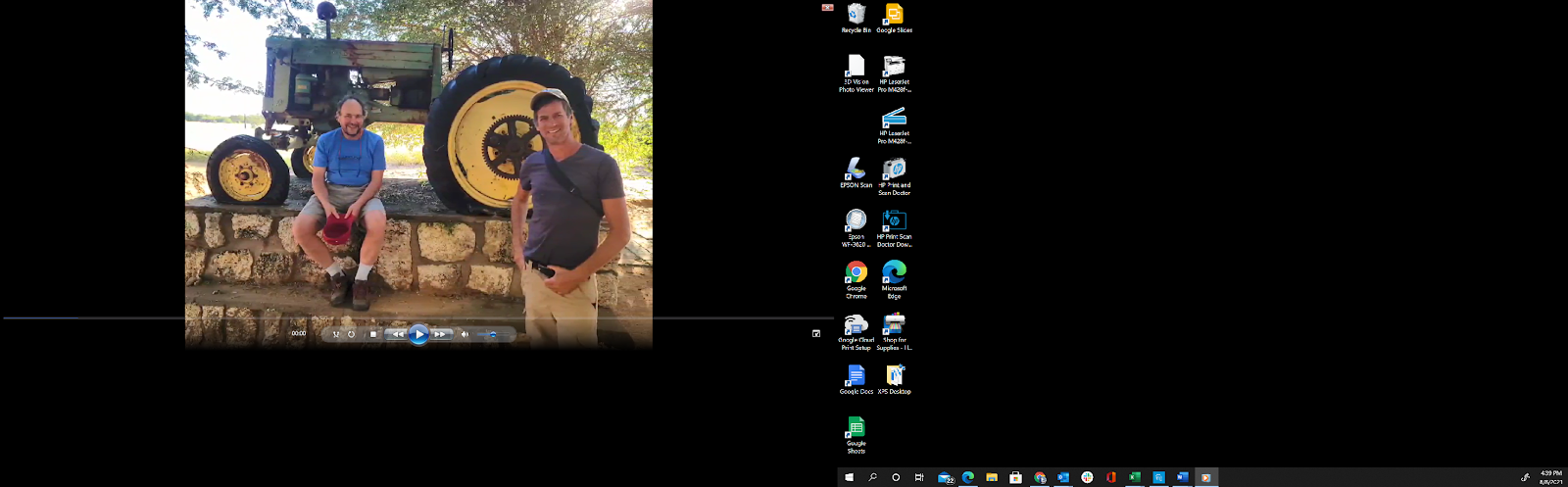Select the Epson WF-3620 desktop shortcut
This screenshot has height=487, width=1568.
856,228
